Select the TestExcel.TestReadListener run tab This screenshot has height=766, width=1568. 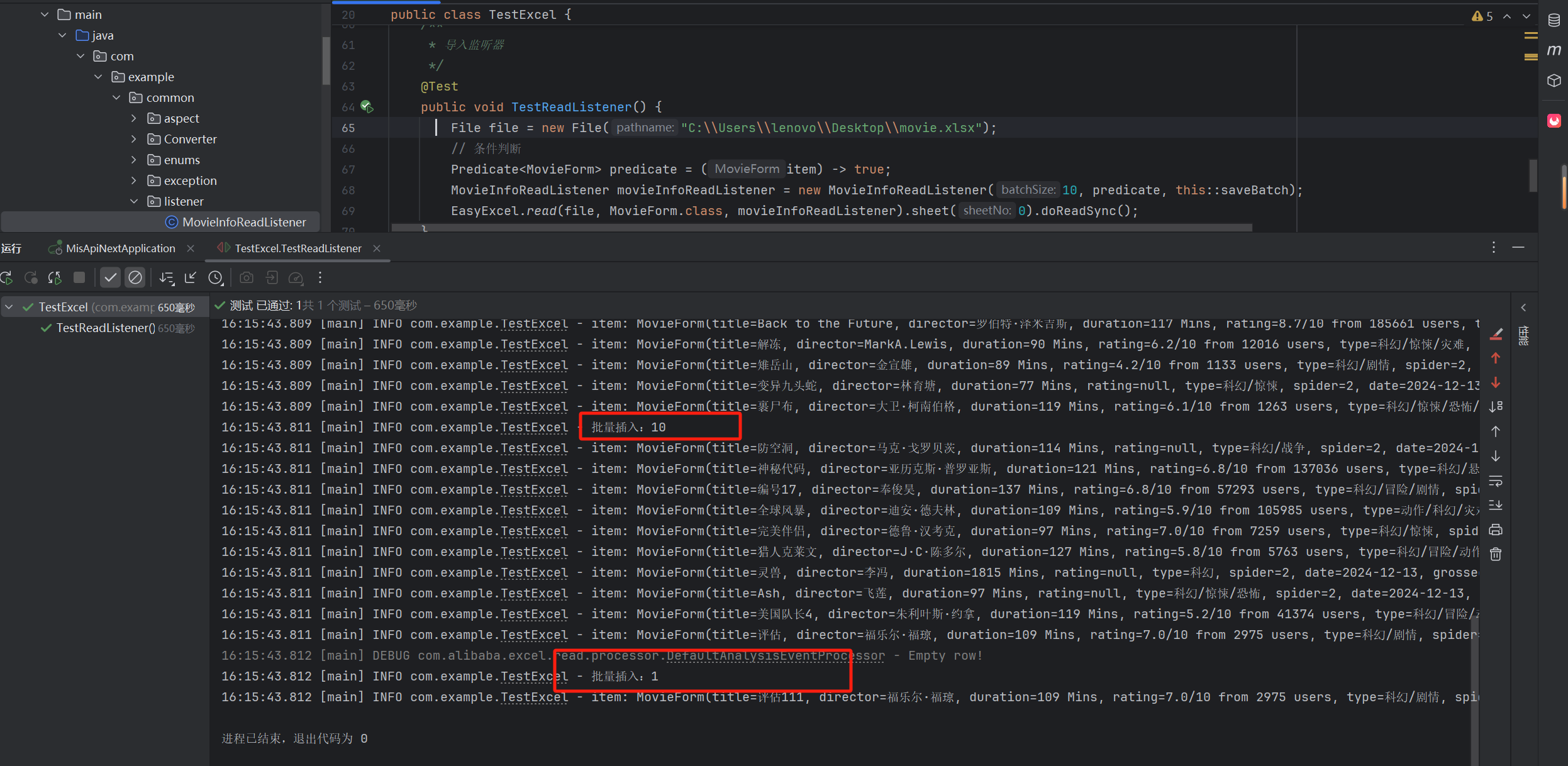[297, 248]
